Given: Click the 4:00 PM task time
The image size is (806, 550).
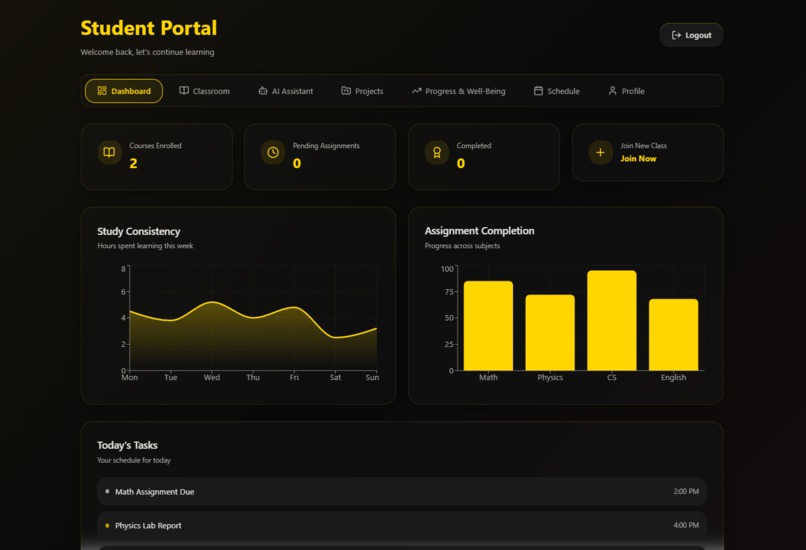Looking at the screenshot, I should (686, 525).
